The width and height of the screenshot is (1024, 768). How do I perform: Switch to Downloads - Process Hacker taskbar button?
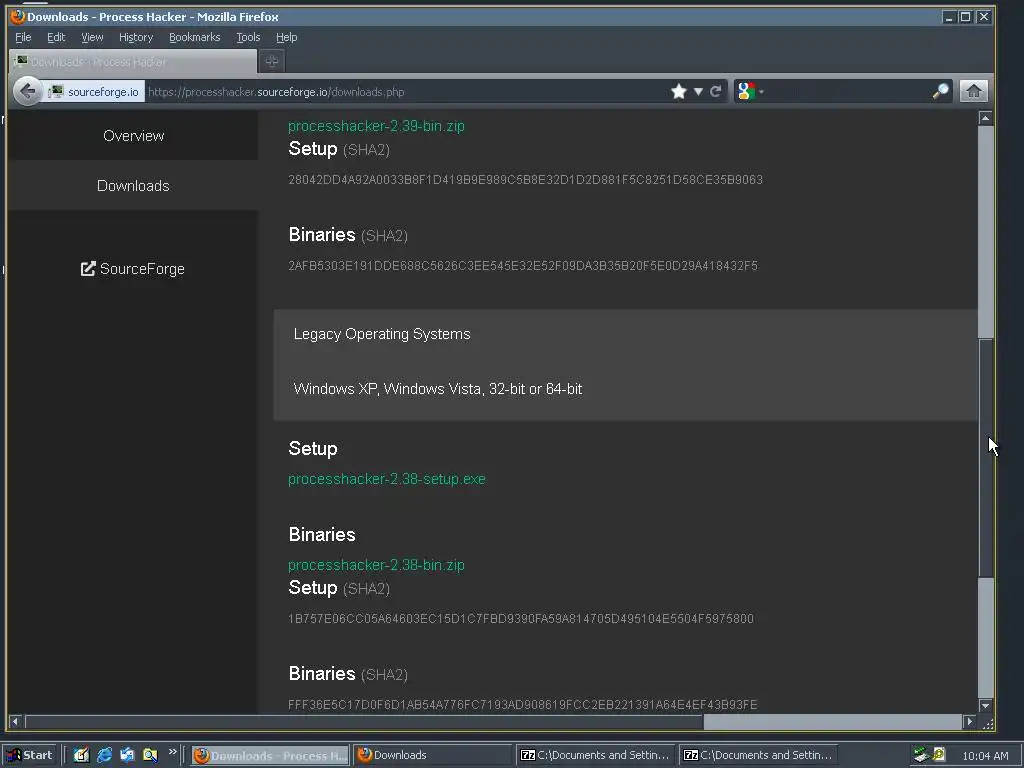270,756
